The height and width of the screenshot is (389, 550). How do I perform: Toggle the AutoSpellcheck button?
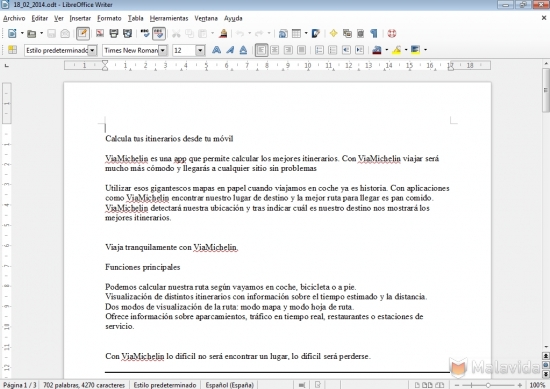point(159,33)
